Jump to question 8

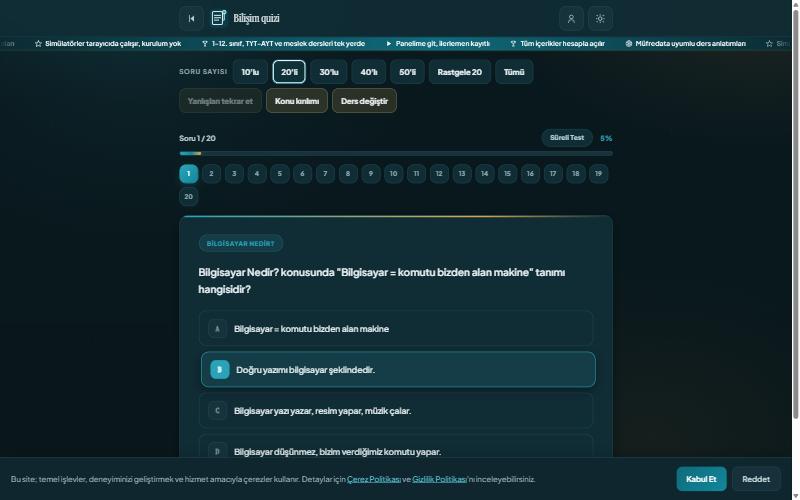(x=348, y=173)
